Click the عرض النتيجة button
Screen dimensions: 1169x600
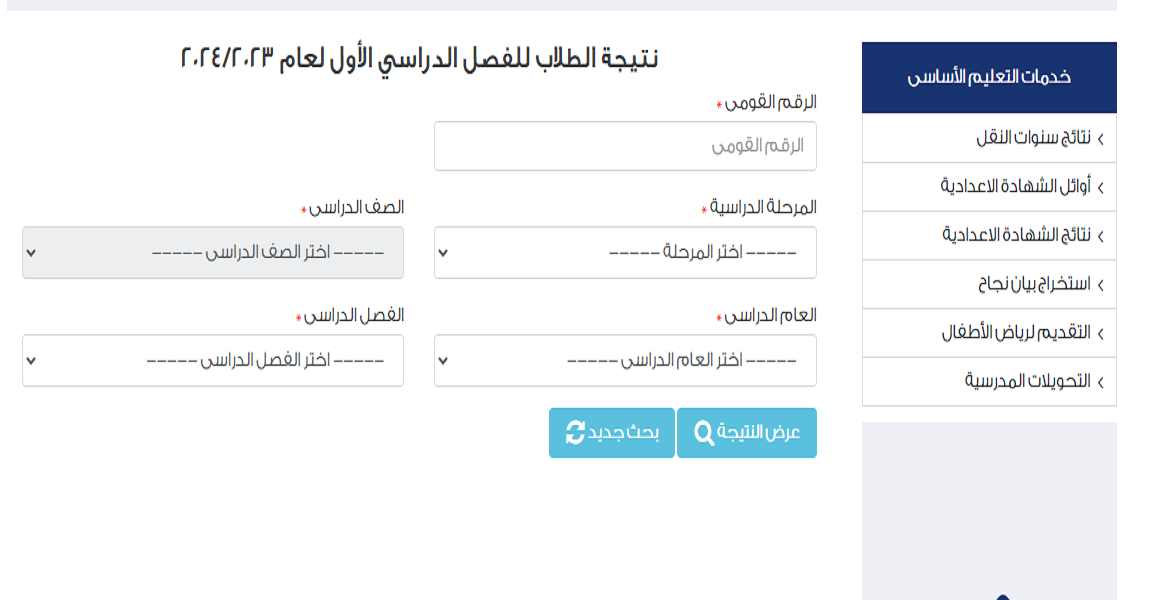coord(747,432)
